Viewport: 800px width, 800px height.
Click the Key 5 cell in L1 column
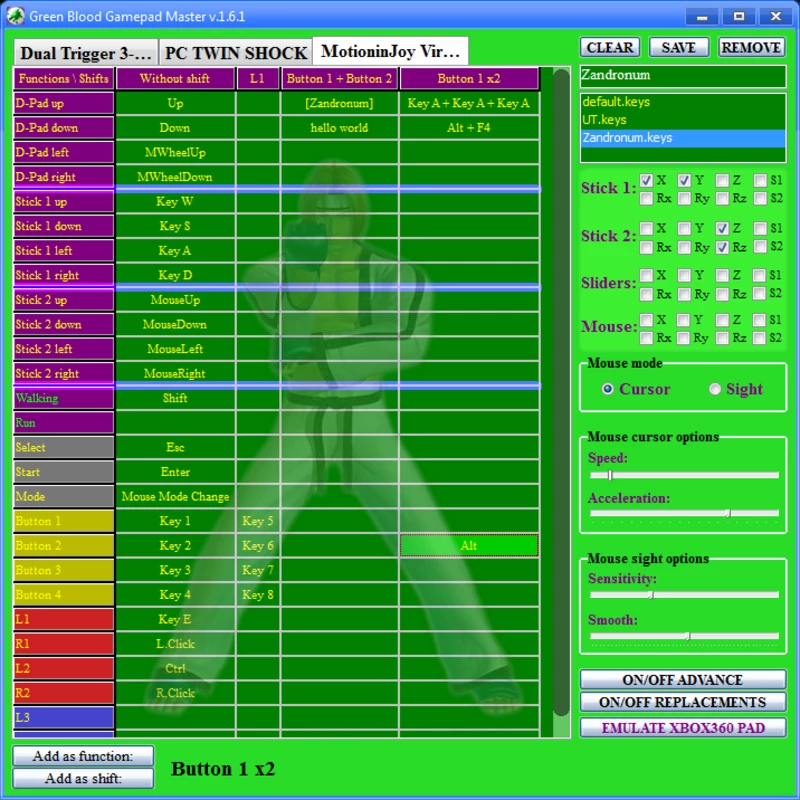click(258, 521)
